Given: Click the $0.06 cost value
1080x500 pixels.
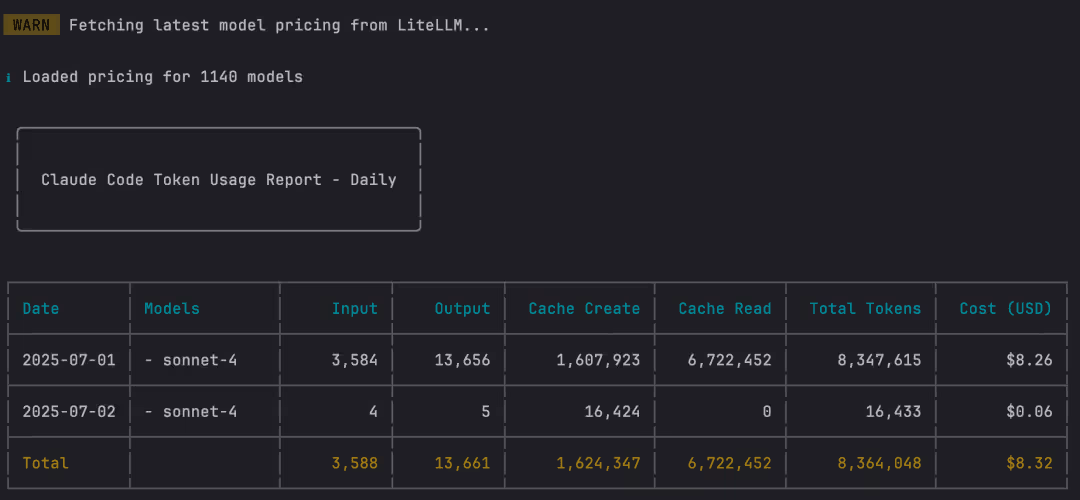Looking at the screenshot, I should (x=1029, y=411).
